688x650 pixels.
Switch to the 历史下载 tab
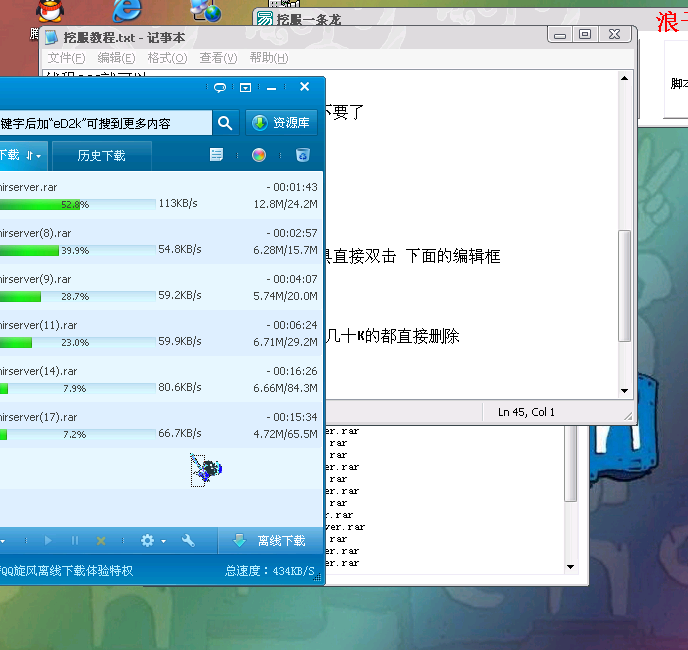click(x=101, y=156)
